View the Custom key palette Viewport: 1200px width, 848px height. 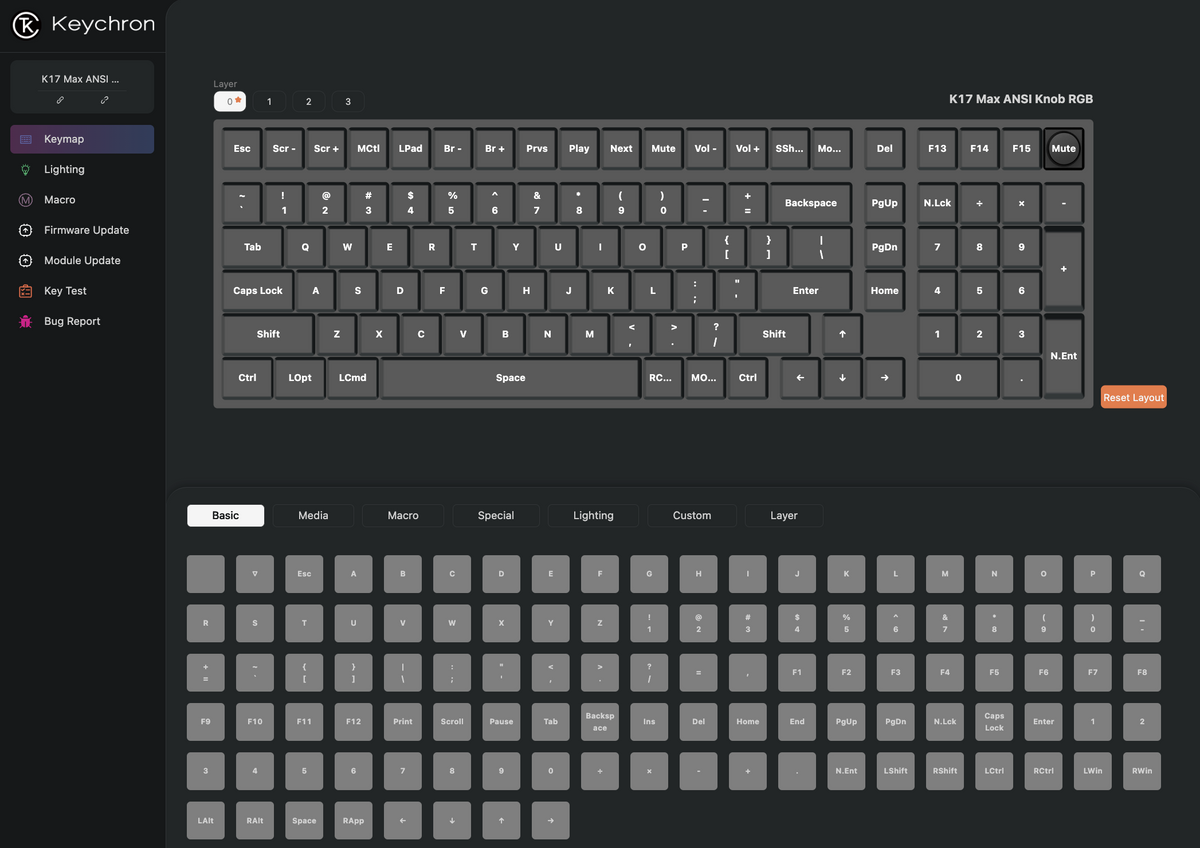click(x=691, y=515)
